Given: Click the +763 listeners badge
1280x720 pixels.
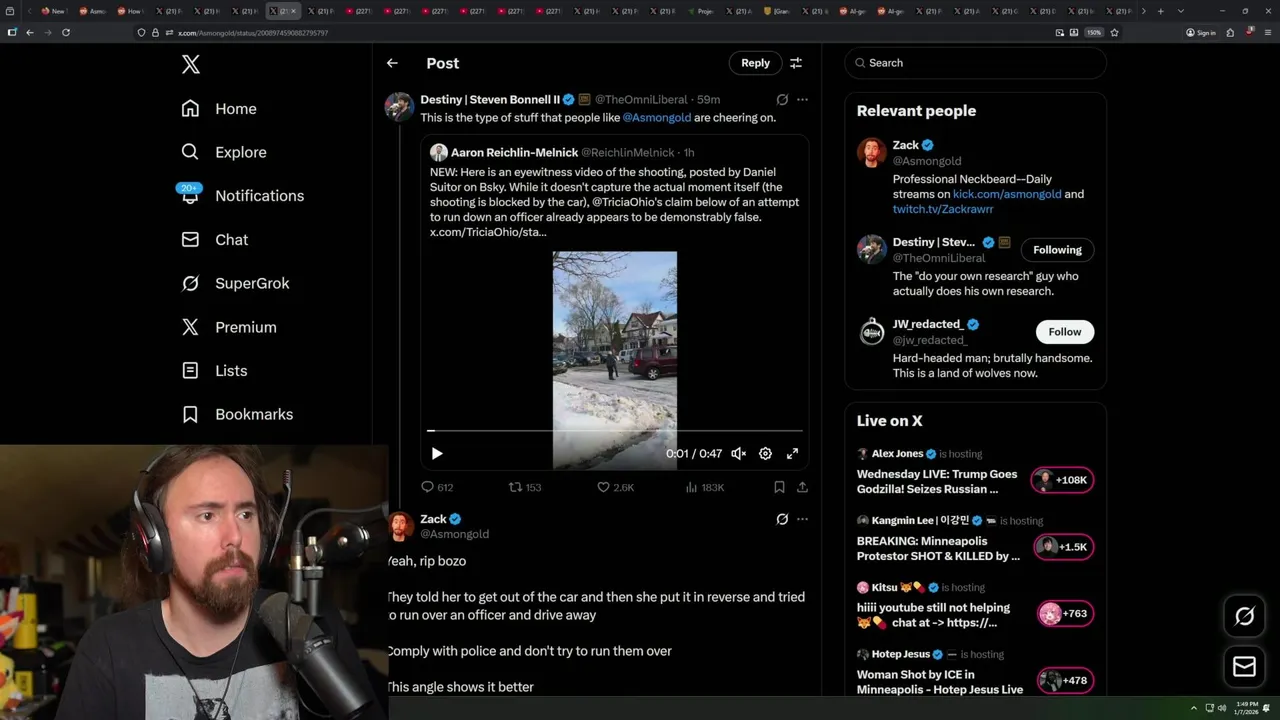Looking at the screenshot, I should (1063, 614).
